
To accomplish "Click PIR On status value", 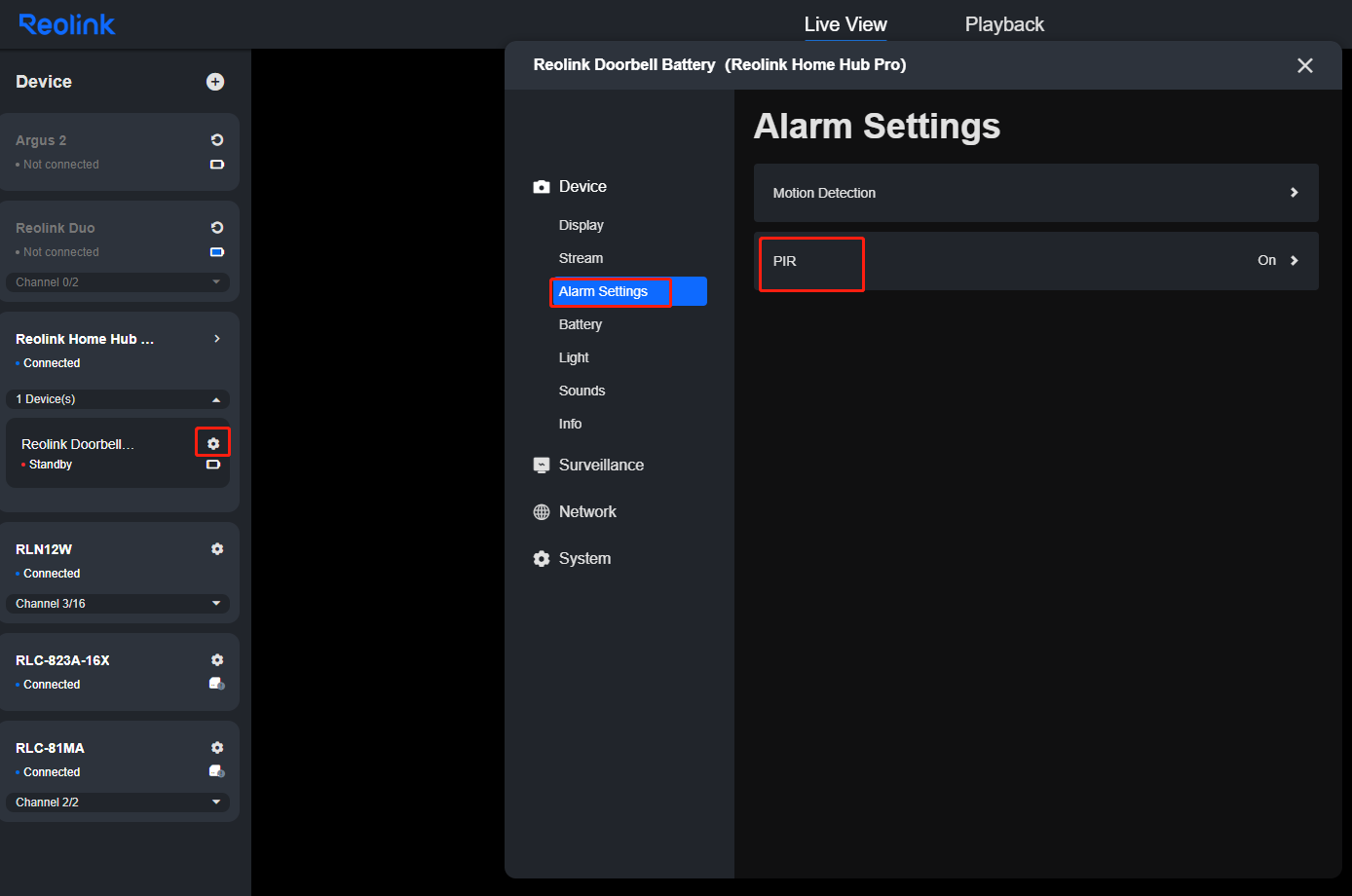I will [1266, 260].
